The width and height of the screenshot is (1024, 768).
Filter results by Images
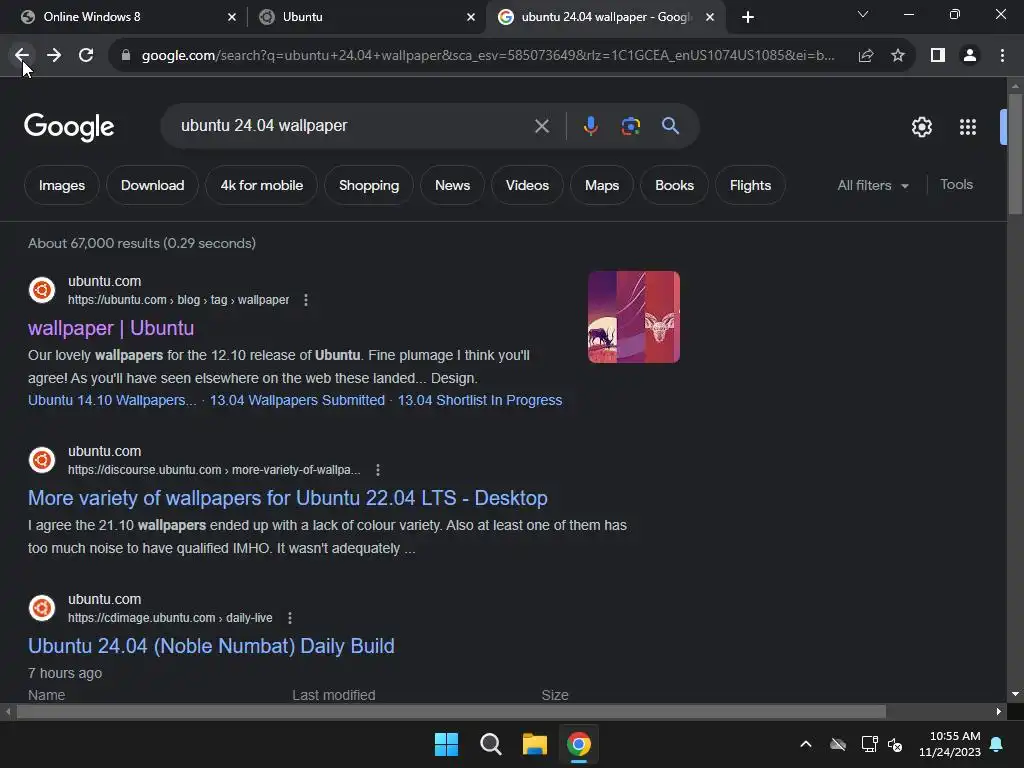pyautogui.click(x=62, y=185)
